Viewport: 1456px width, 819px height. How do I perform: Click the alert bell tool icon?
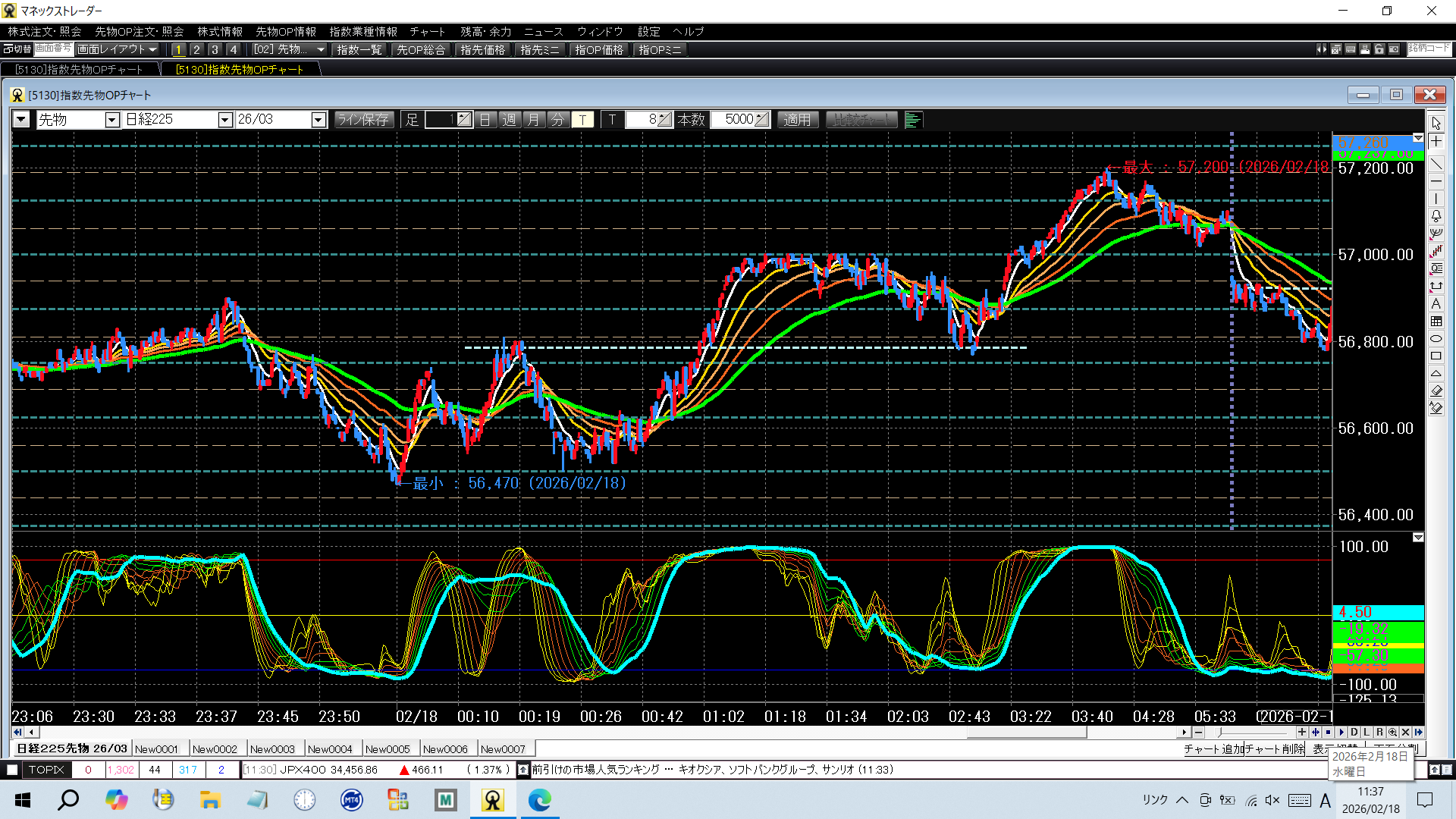click(x=1436, y=216)
